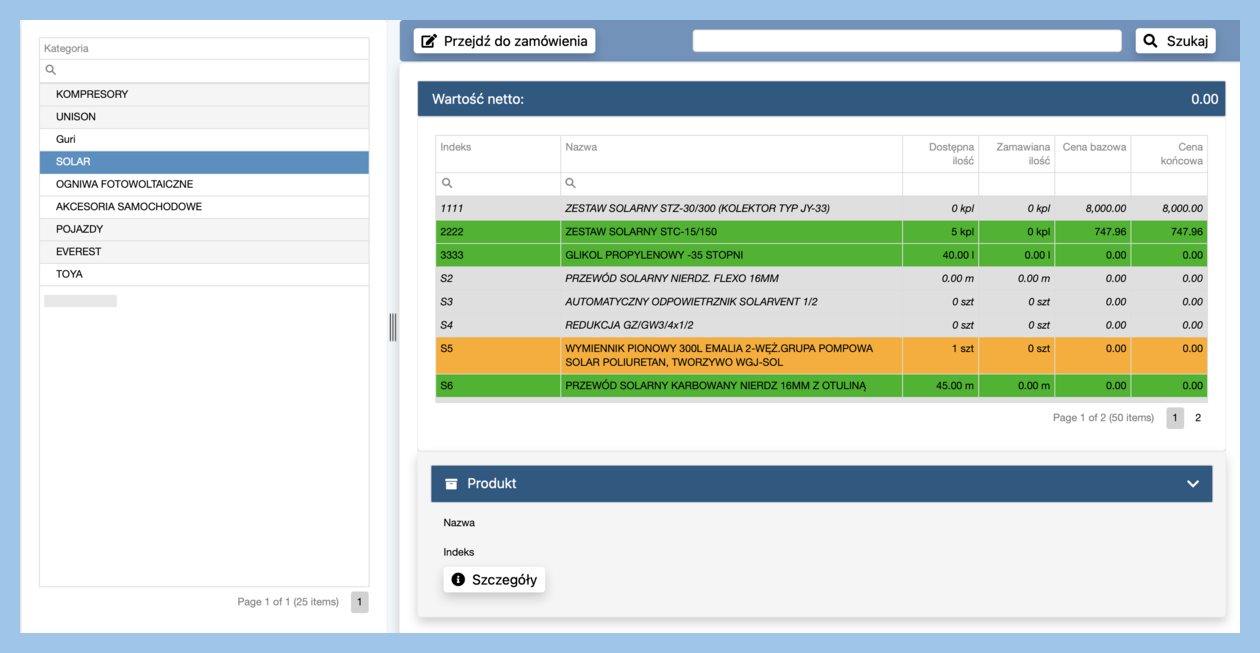This screenshot has height=653, width=1260.
Task: Select the KOMPRESORY category
Action: click(x=92, y=94)
